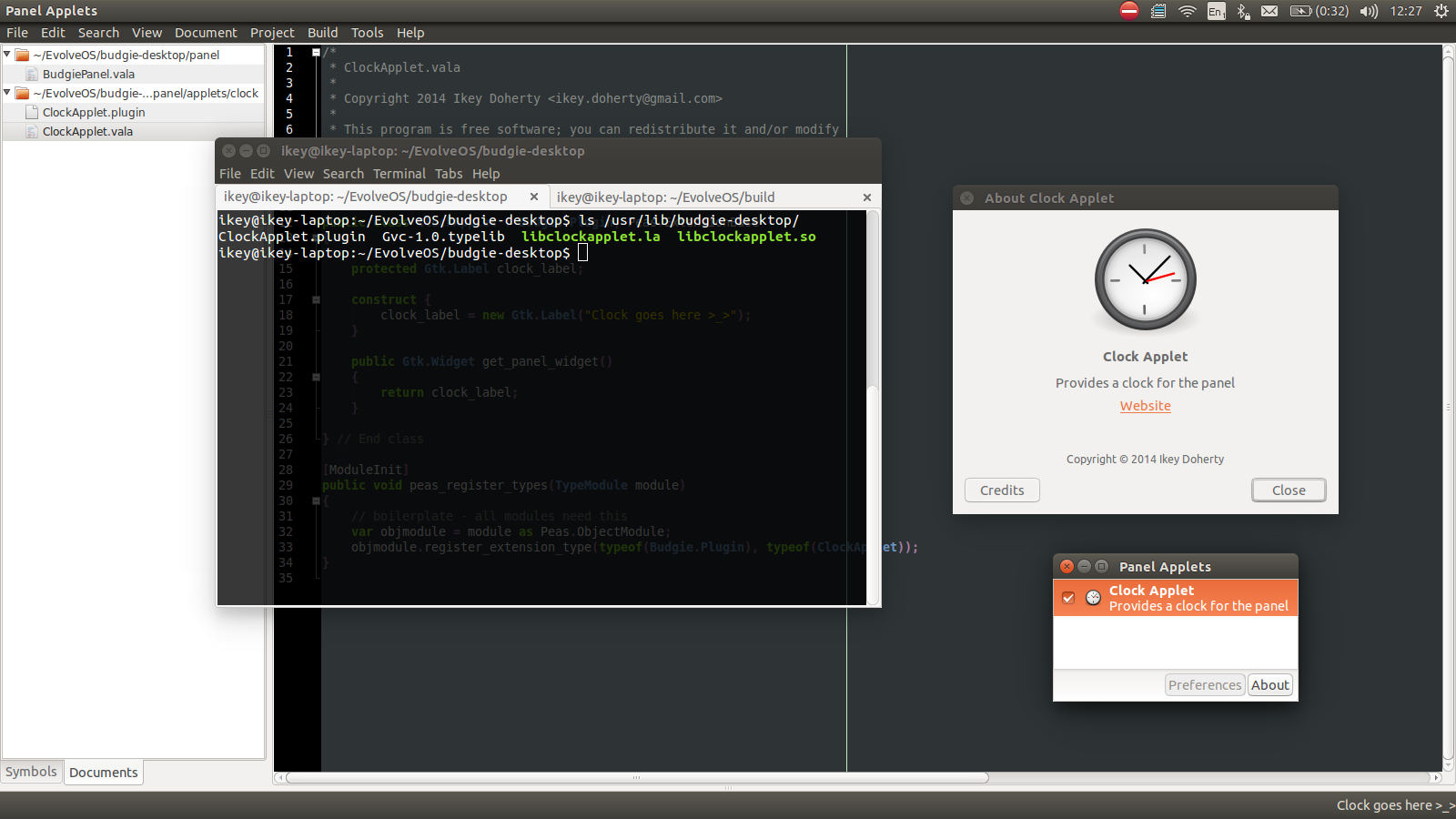Open the terminal's Tabs menu
Viewport: 1456px width, 819px height.
(x=449, y=174)
